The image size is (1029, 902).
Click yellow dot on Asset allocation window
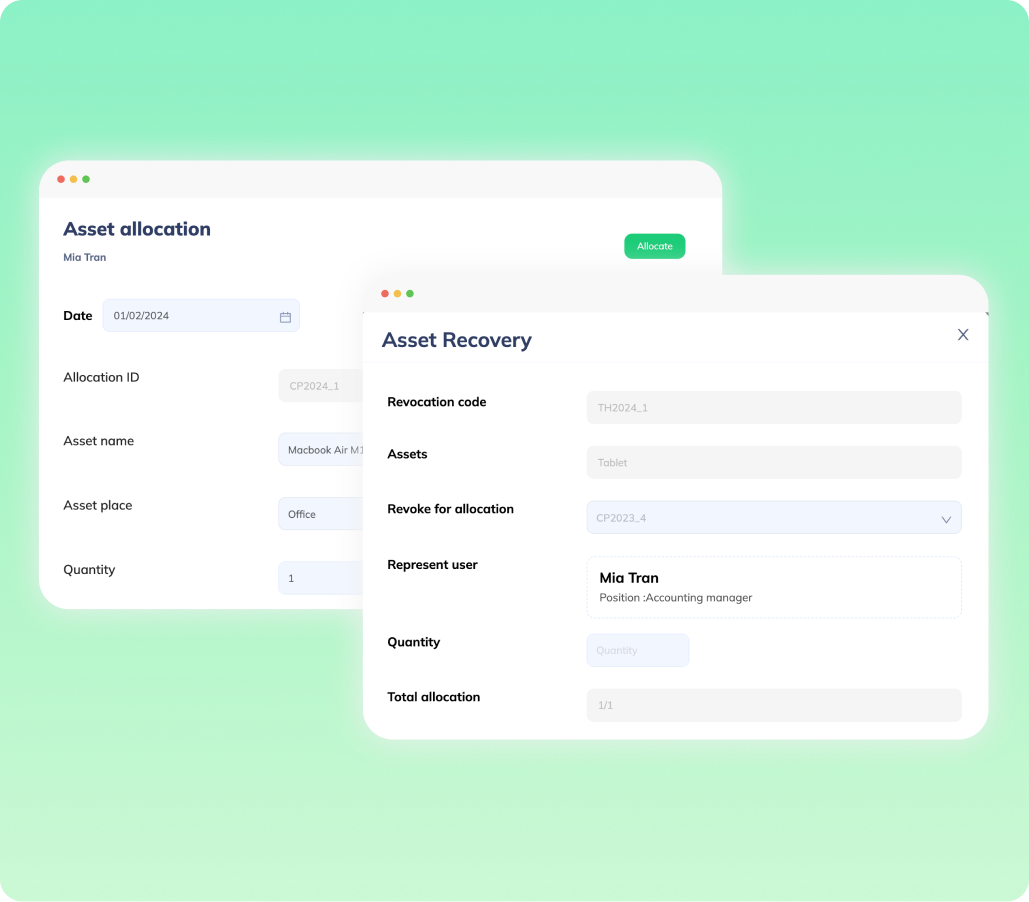[73, 179]
